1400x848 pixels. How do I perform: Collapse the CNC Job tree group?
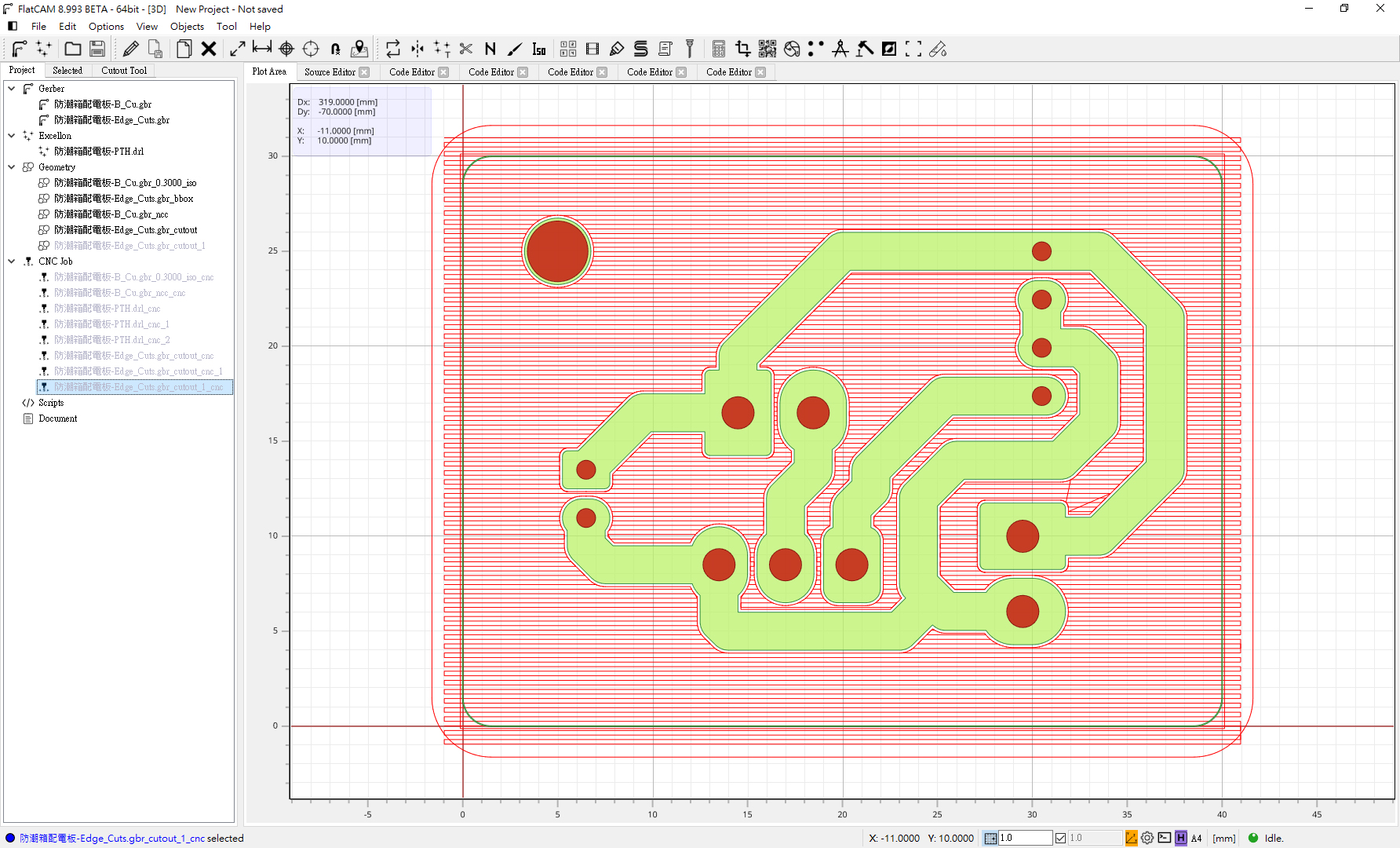[x=12, y=261]
